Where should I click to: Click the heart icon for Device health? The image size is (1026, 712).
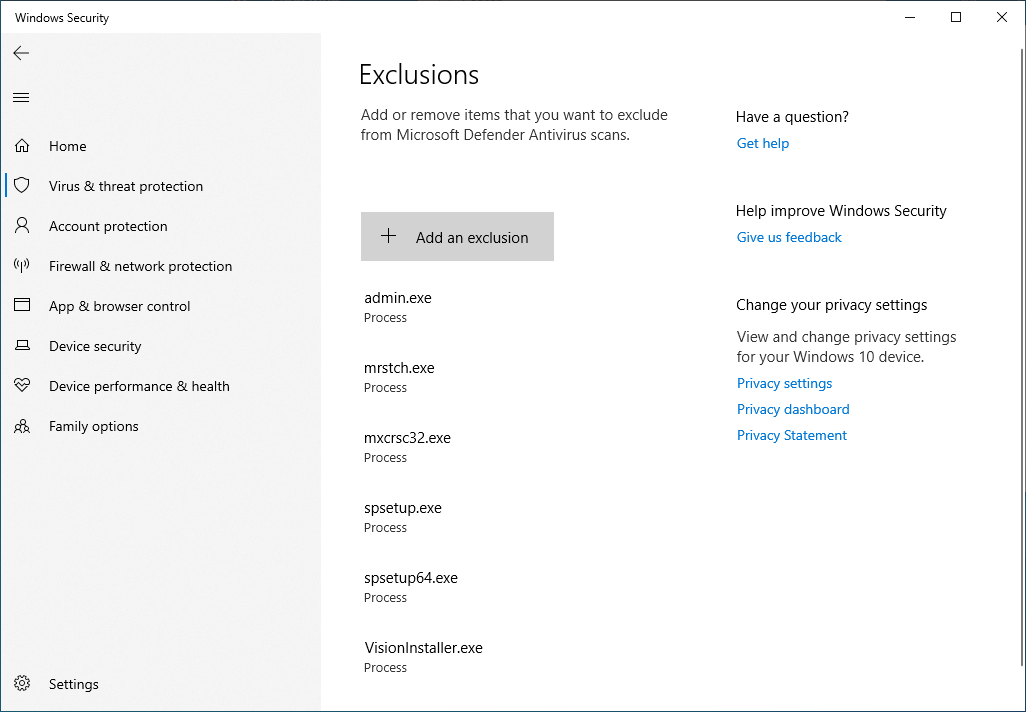click(22, 385)
